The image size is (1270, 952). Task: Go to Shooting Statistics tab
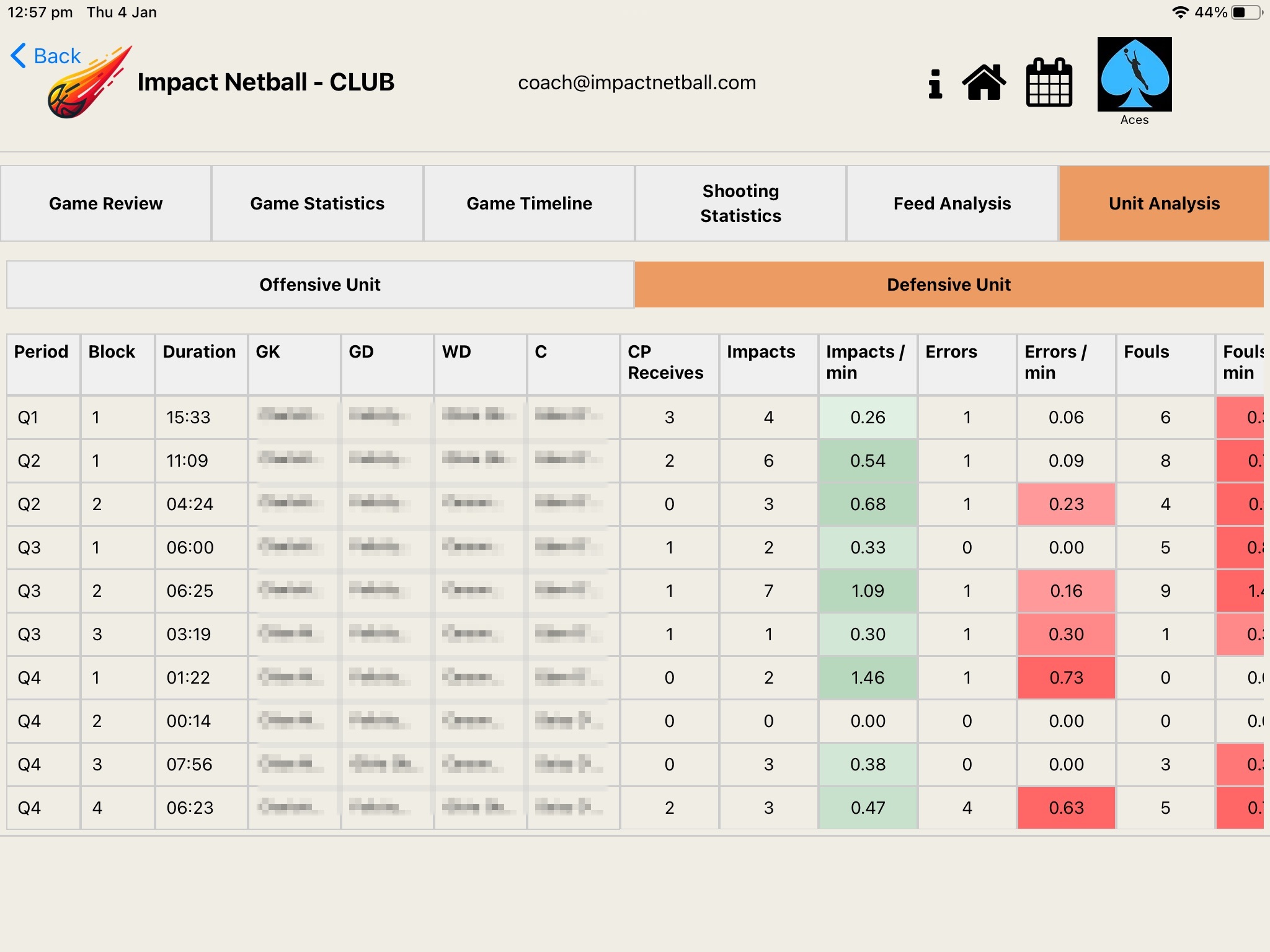click(x=740, y=203)
